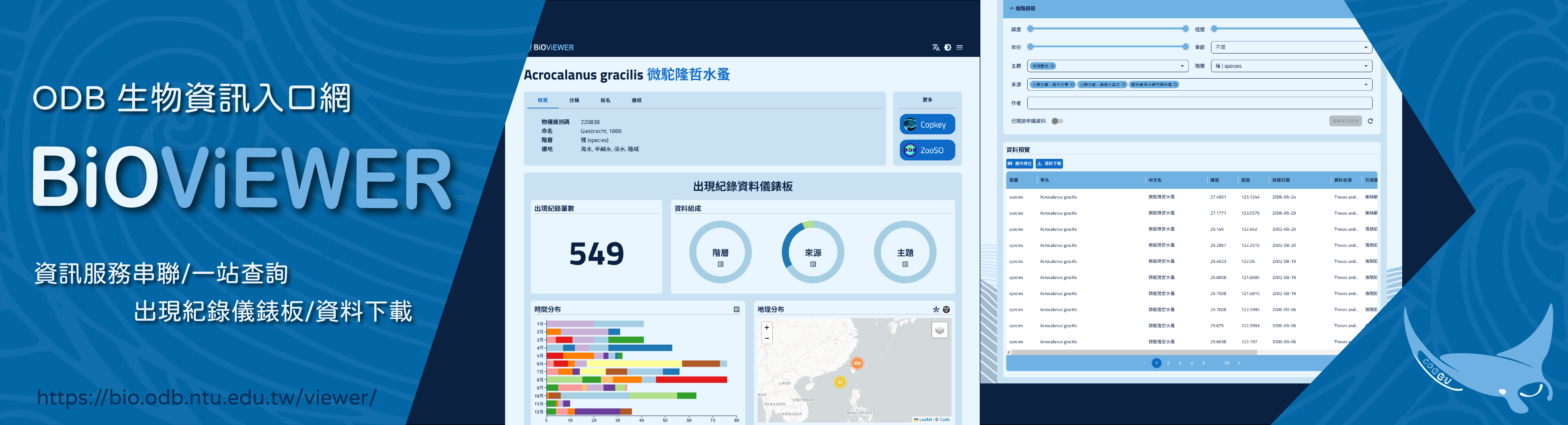Toggle the dark/light theme contrast icon
1568x425 pixels.
click(948, 47)
